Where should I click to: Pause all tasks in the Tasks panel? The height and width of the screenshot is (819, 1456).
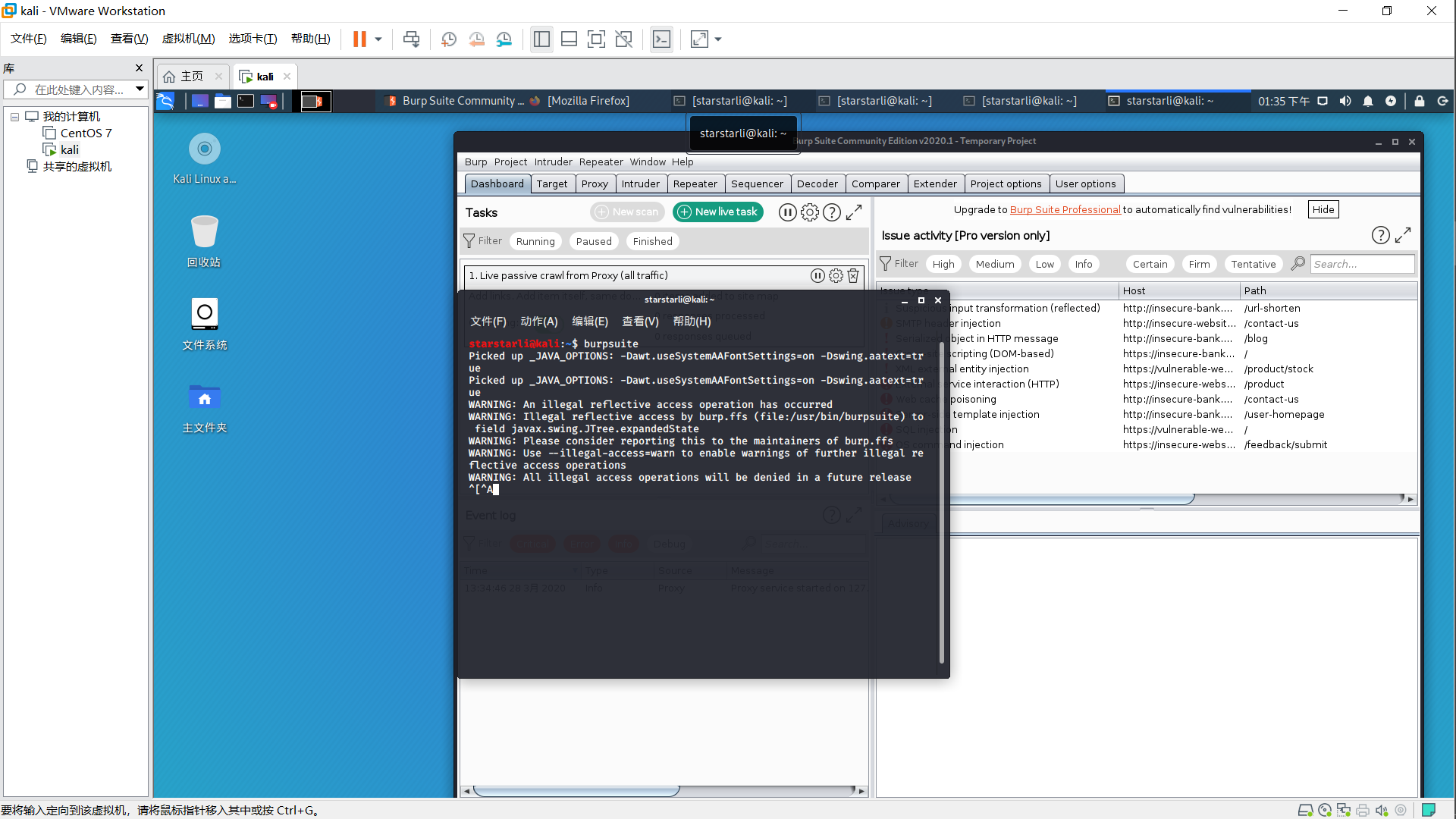787,213
